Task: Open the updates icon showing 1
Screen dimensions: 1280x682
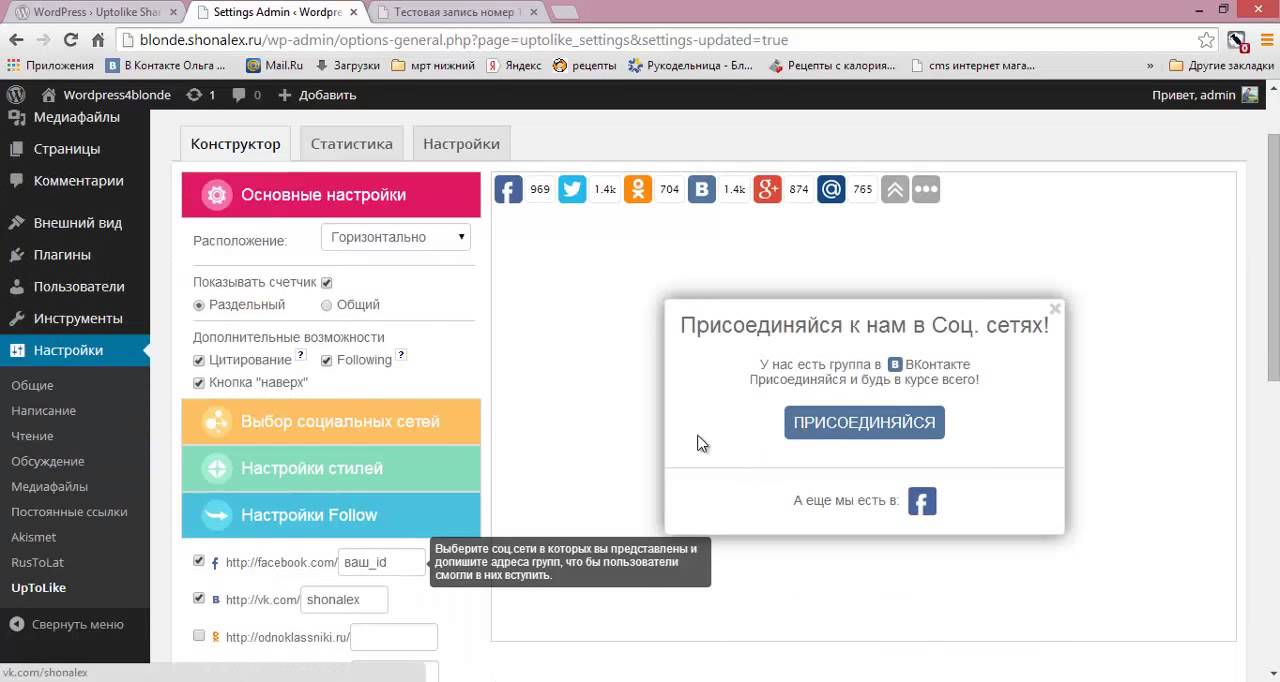Action: (200, 95)
